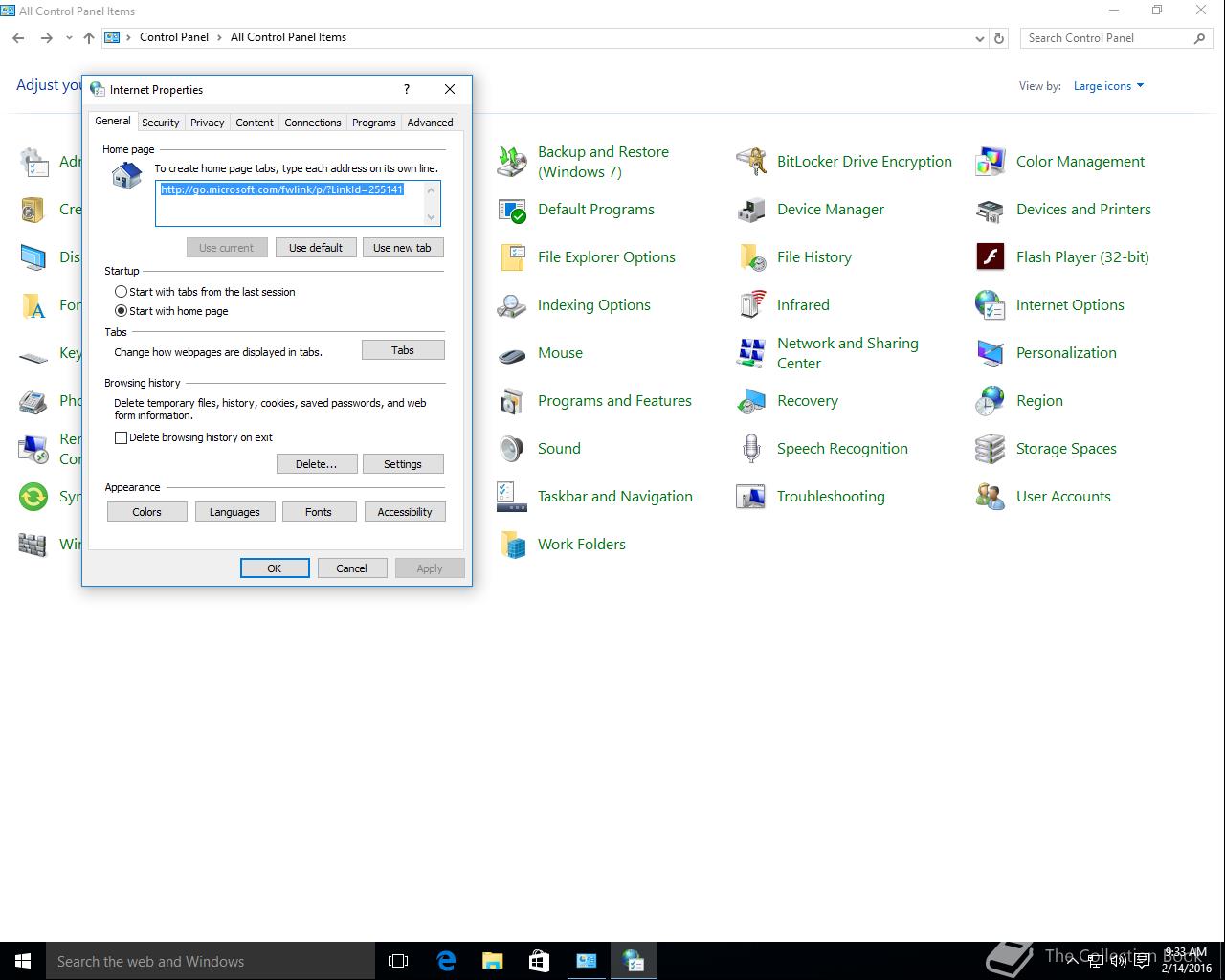1225x980 pixels.
Task: Open Region icon
Action: 991,401
